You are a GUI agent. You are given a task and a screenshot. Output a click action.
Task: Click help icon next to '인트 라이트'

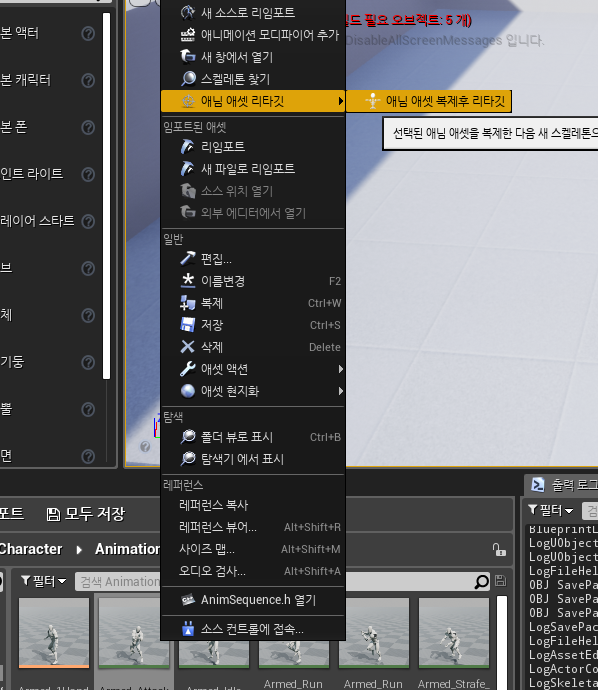pos(88,174)
